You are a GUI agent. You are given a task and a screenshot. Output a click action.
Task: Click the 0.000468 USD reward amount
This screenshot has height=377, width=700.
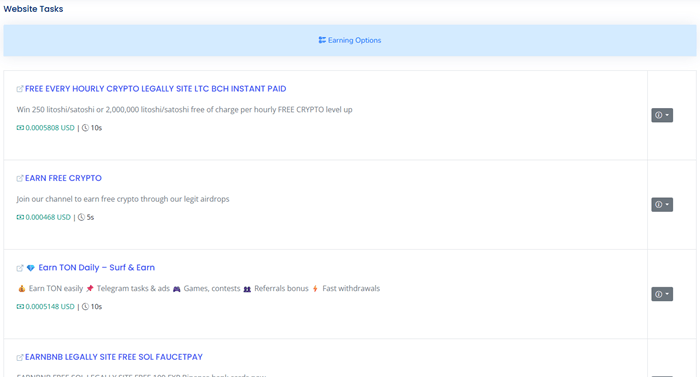(48, 217)
